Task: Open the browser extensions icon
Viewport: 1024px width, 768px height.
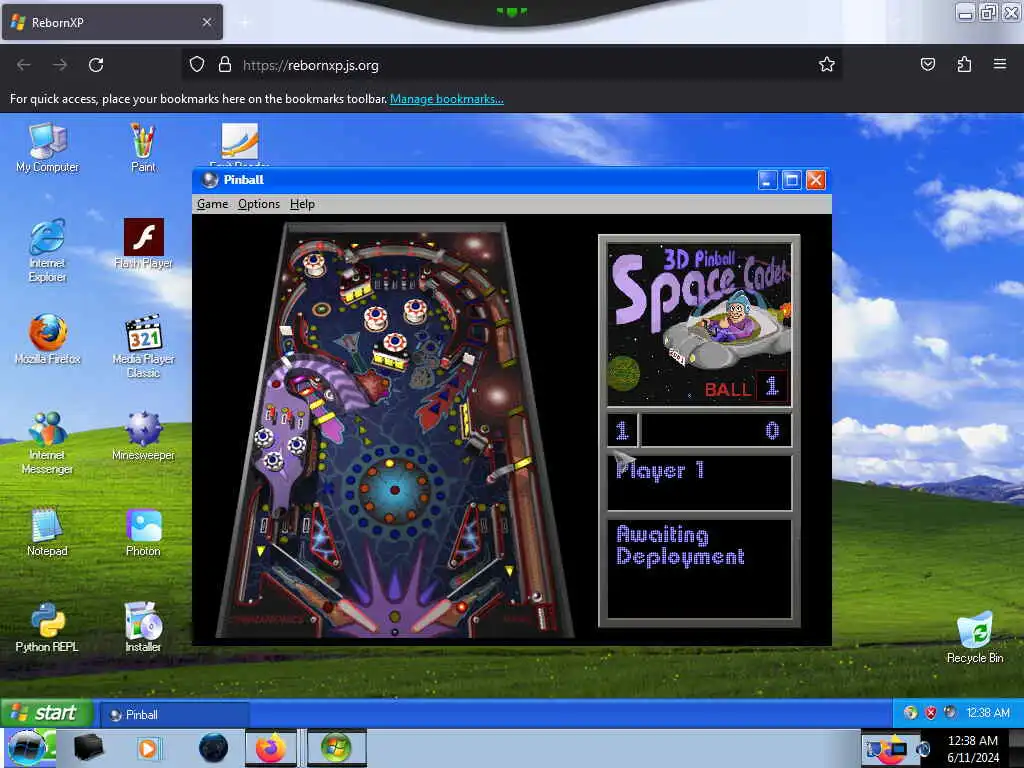Action: [x=964, y=64]
